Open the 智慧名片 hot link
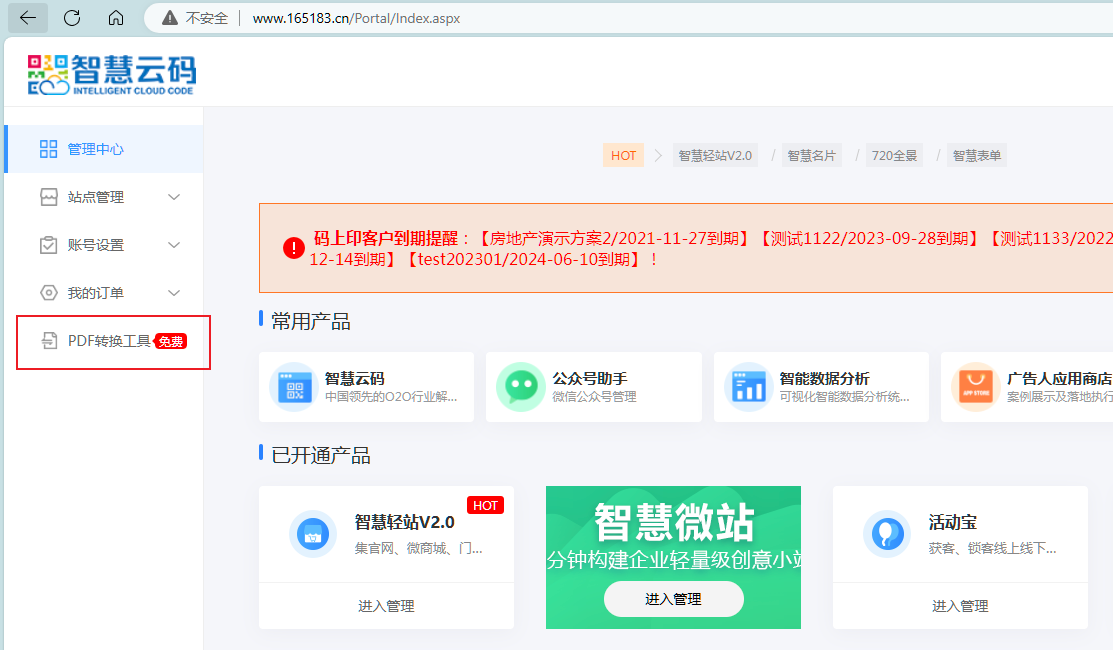1113x650 pixels. coord(811,155)
